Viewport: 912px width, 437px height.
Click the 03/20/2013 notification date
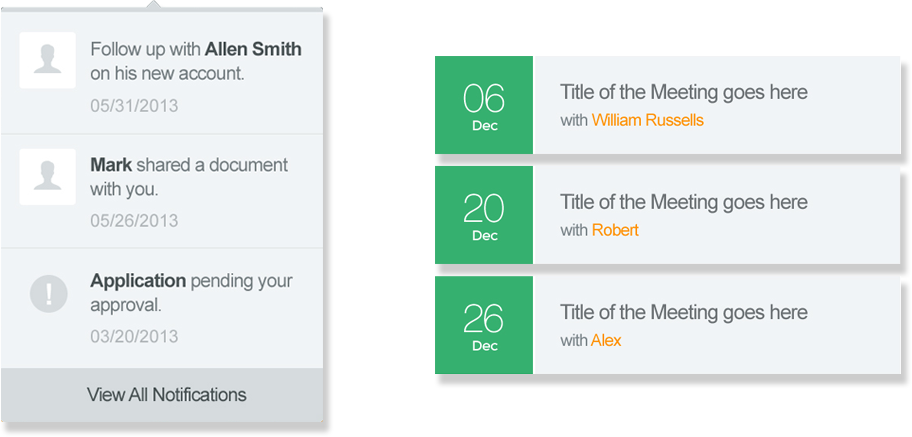click(x=134, y=336)
